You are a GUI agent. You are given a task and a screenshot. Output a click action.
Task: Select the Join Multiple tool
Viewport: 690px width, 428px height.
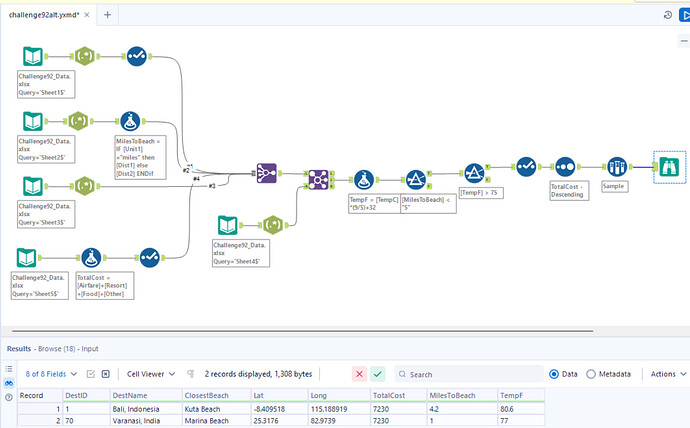(x=317, y=179)
